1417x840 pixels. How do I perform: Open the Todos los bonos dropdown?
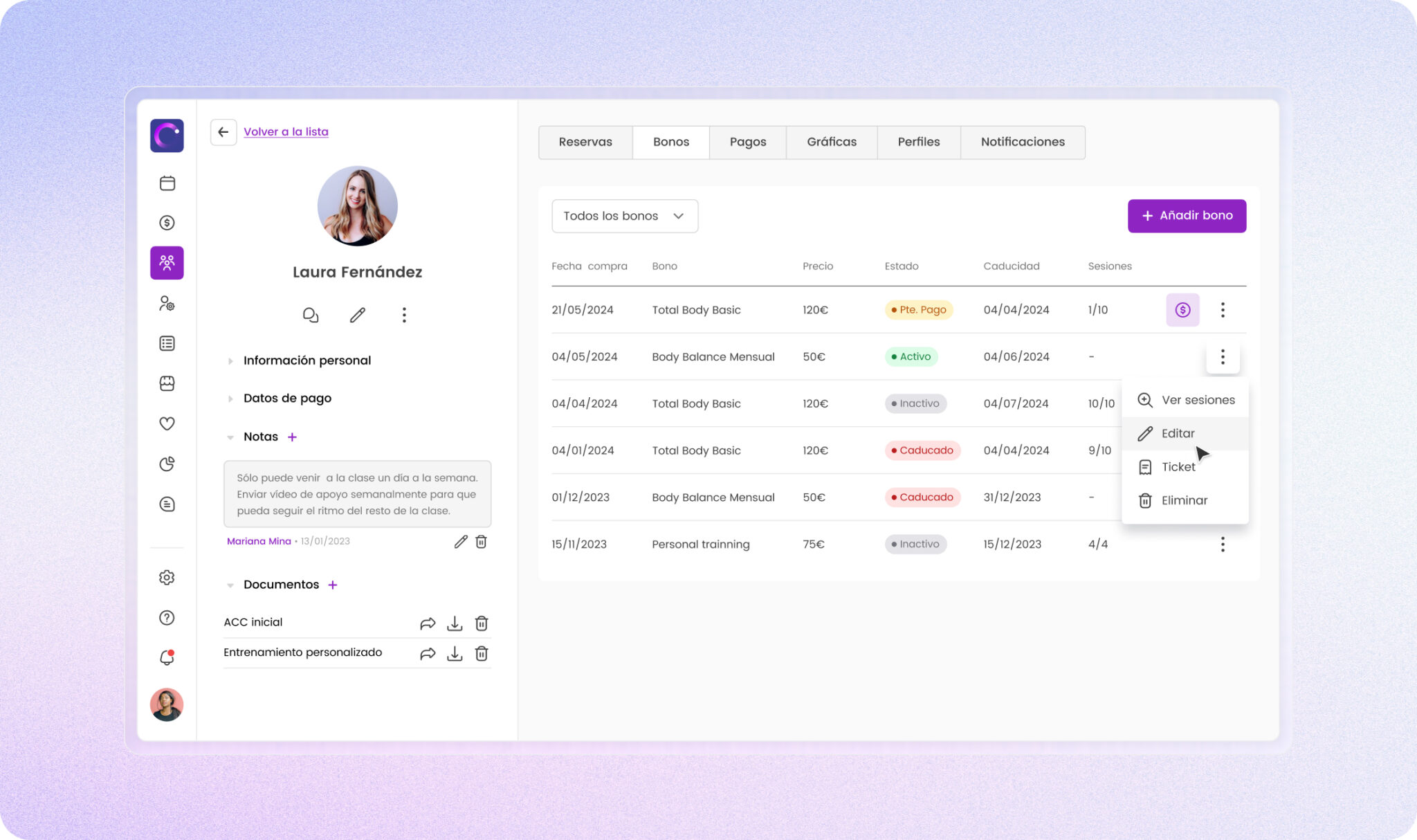625,216
